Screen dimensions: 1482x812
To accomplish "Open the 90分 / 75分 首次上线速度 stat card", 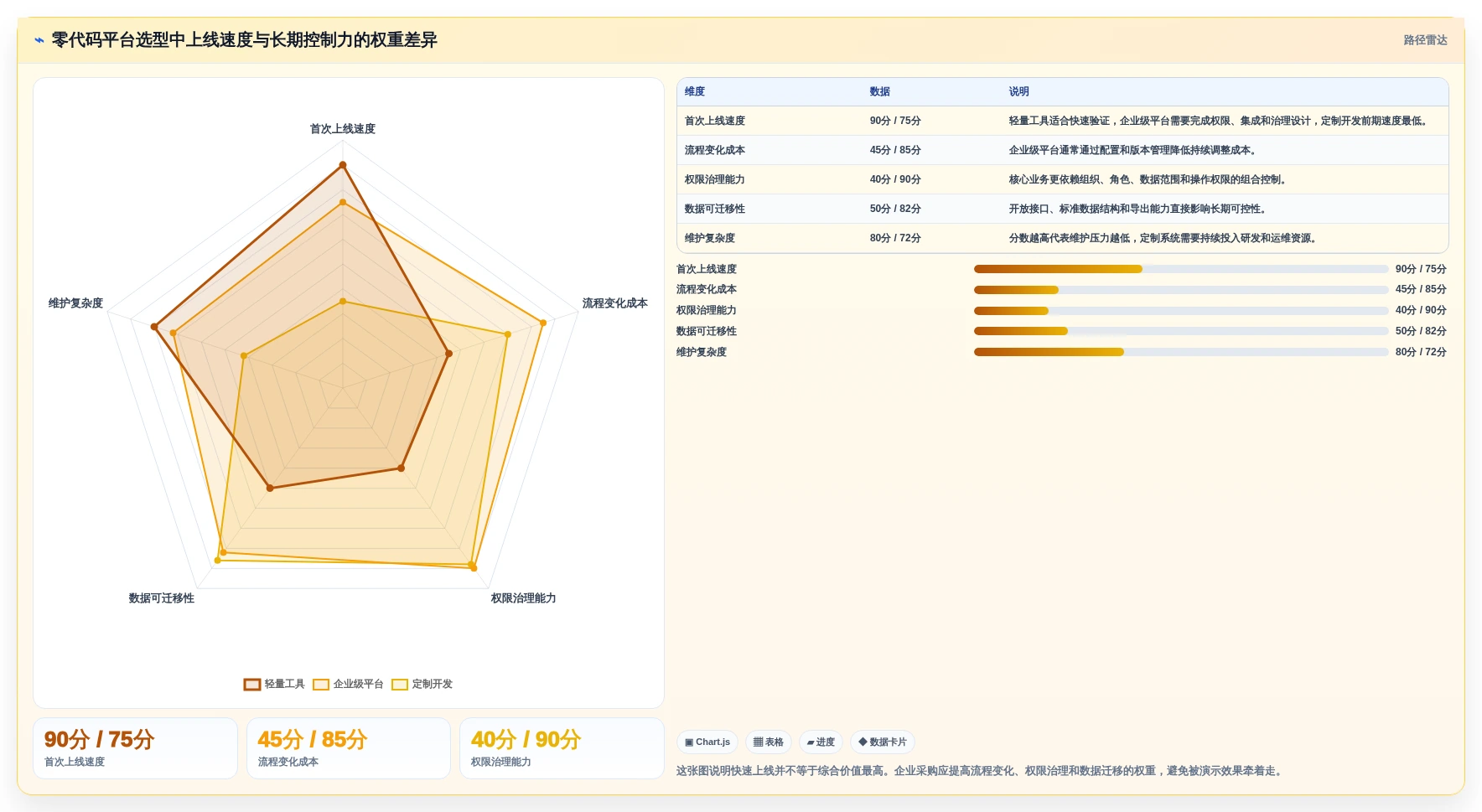I will (135, 748).
